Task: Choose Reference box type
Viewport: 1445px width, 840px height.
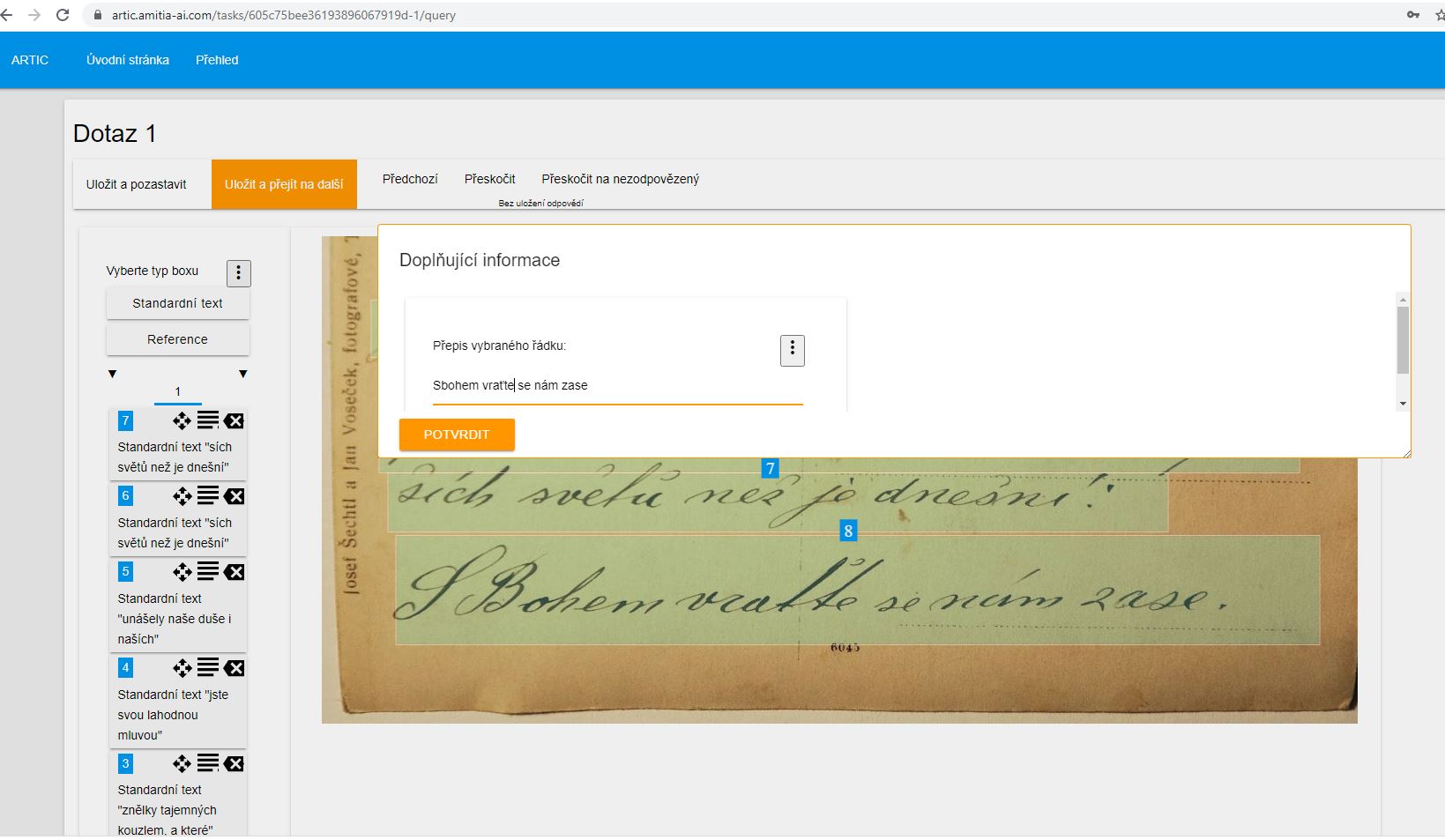Action: point(178,339)
